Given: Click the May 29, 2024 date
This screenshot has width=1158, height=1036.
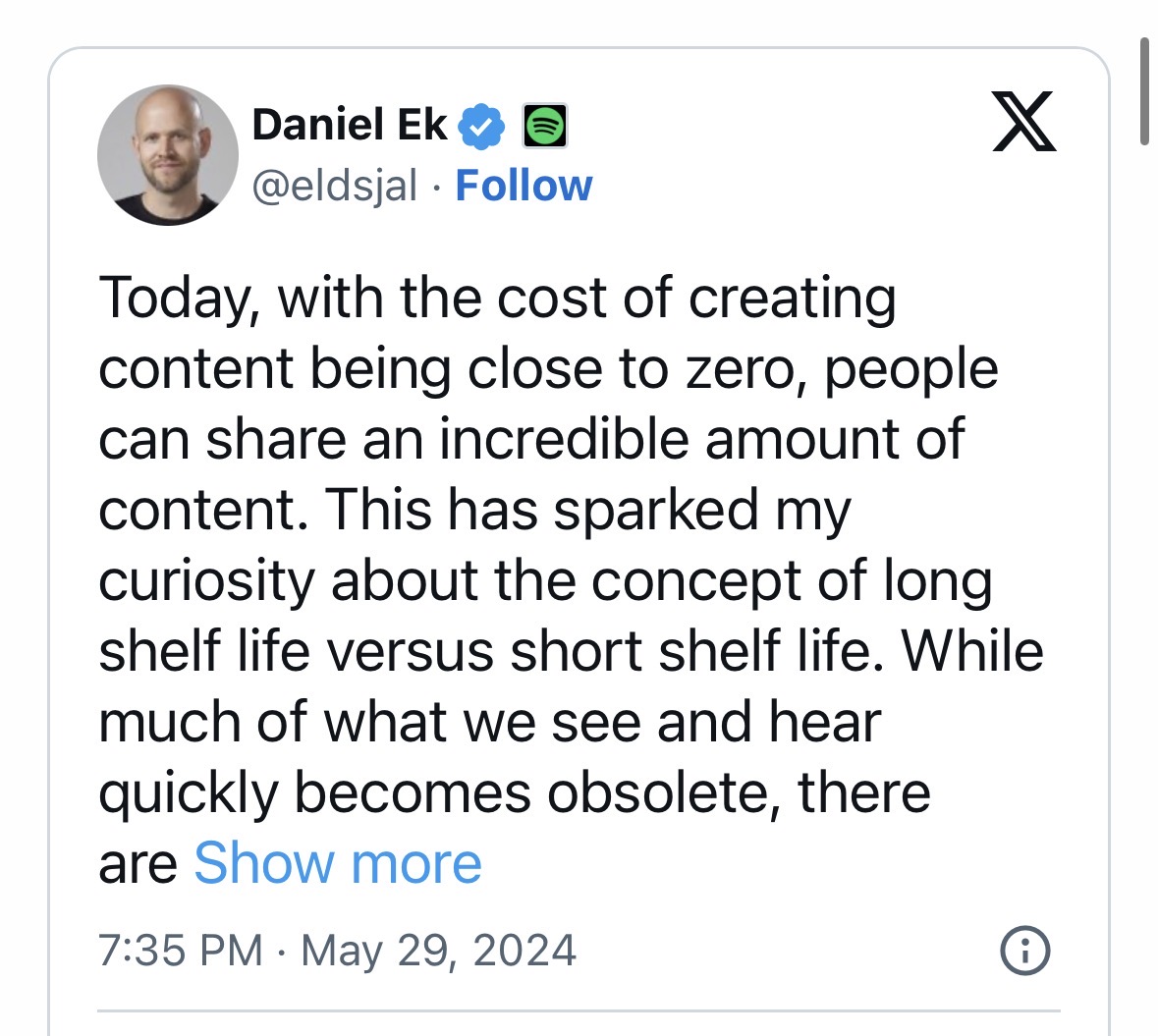Looking at the screenshot, I should pos(438,951).
